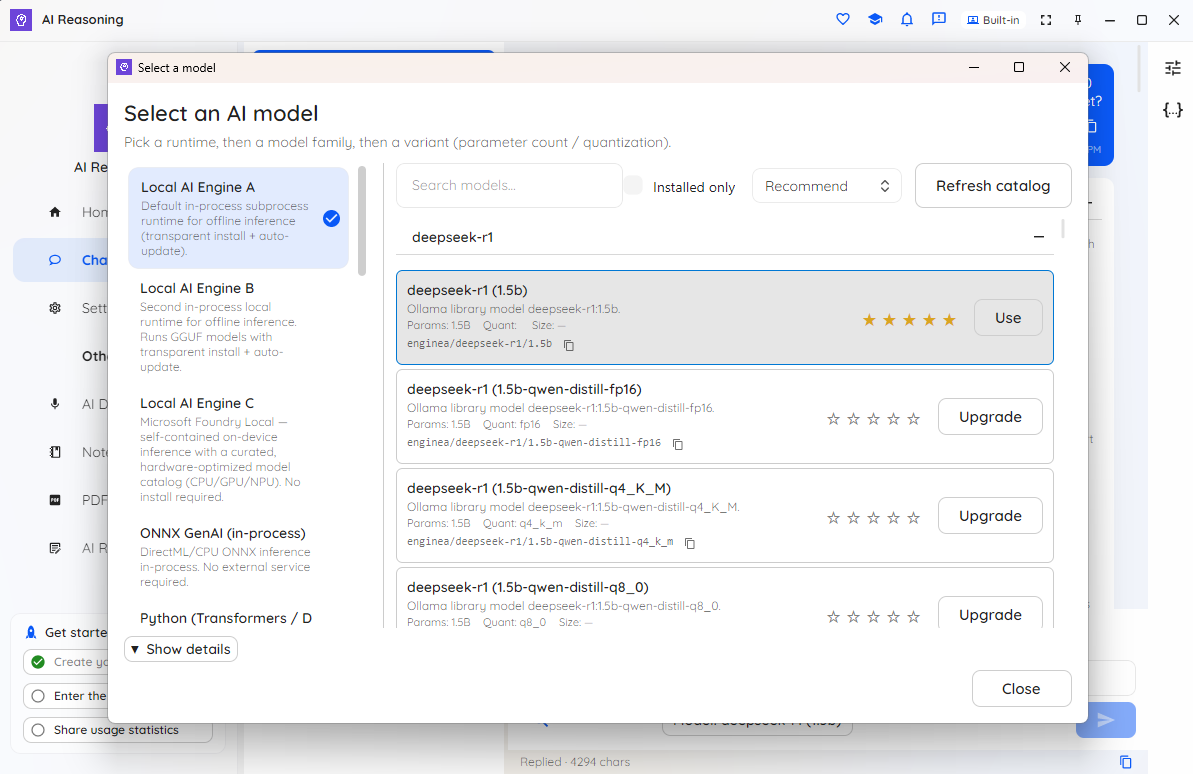Click the AI report icon in main sidebar
Image resolution: width=1193 pixels, height=774 pixels.
coord(55,548)
